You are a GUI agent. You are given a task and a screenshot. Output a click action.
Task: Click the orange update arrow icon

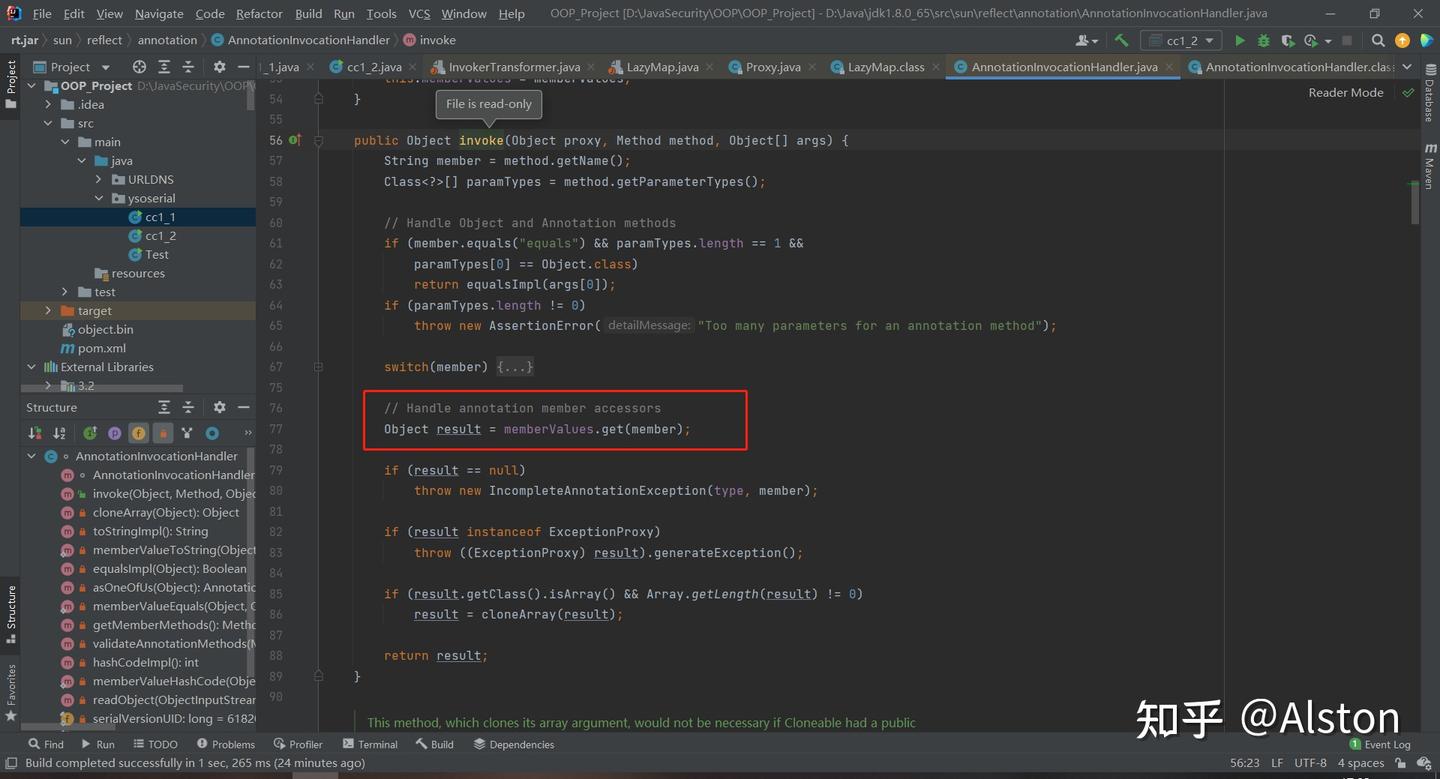[1402, 41]
